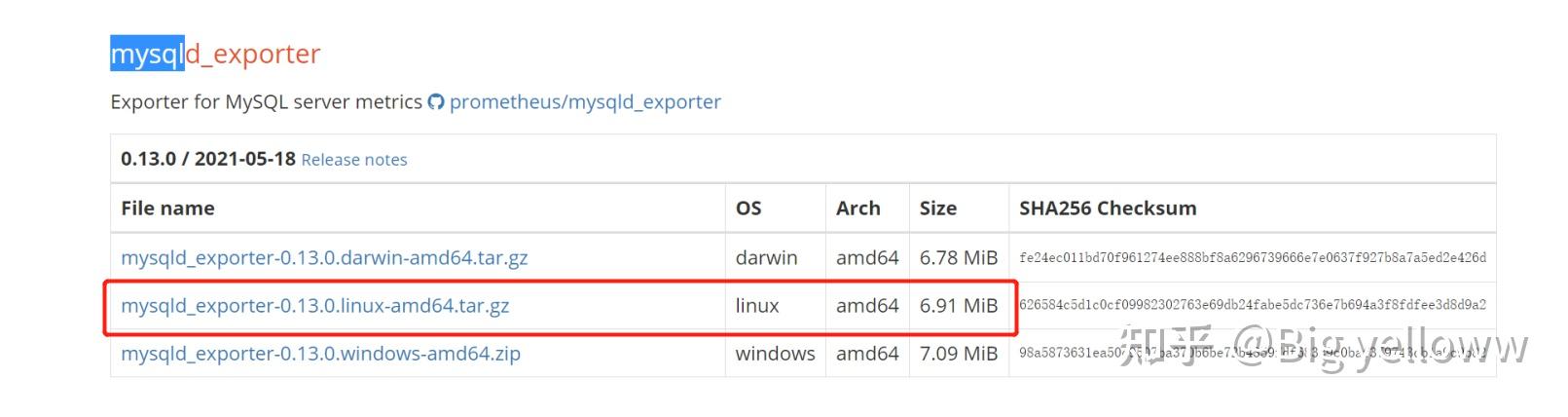Click the File name column header
The width and height of the screenshot is (1568, 417).
coord(167,208)
